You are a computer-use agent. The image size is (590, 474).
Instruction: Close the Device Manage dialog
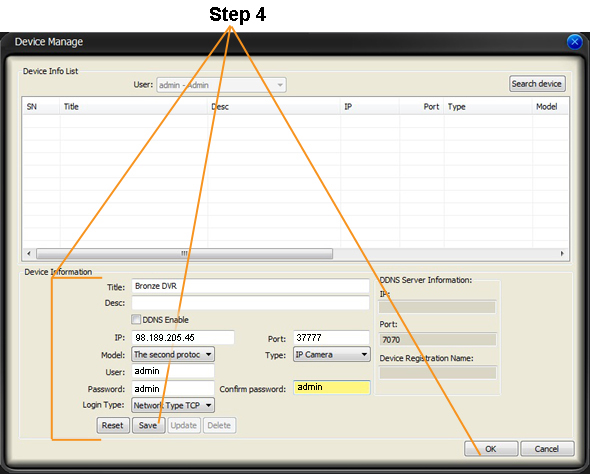point(574,42)
